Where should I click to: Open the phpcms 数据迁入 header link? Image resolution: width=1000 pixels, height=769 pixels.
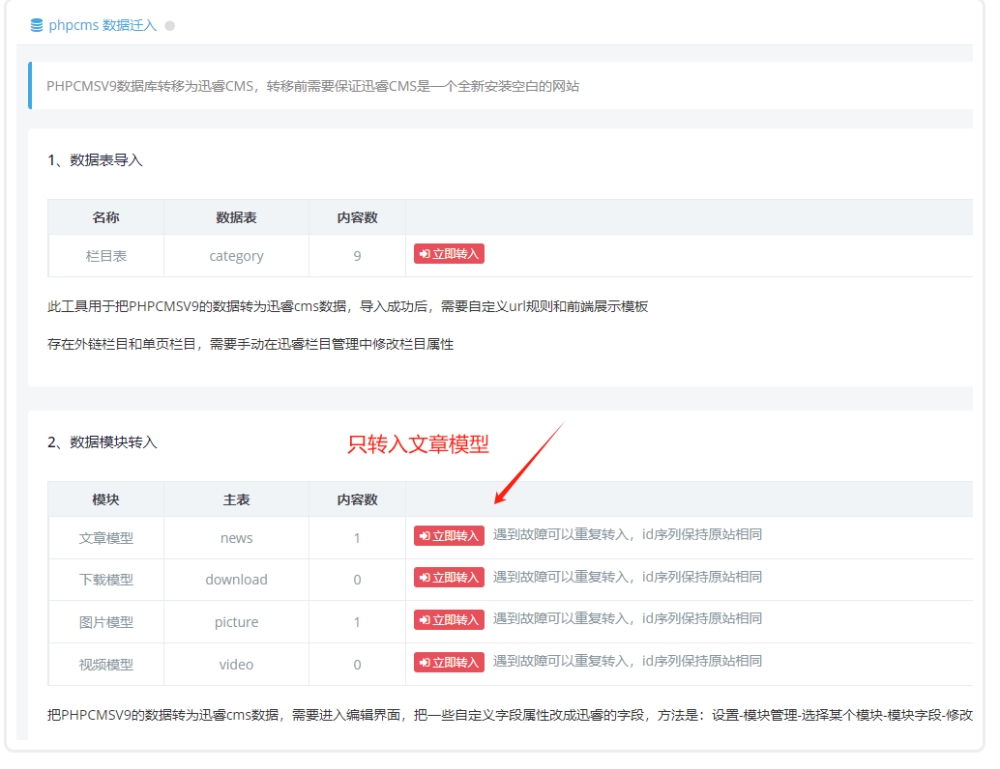[102, 26]
